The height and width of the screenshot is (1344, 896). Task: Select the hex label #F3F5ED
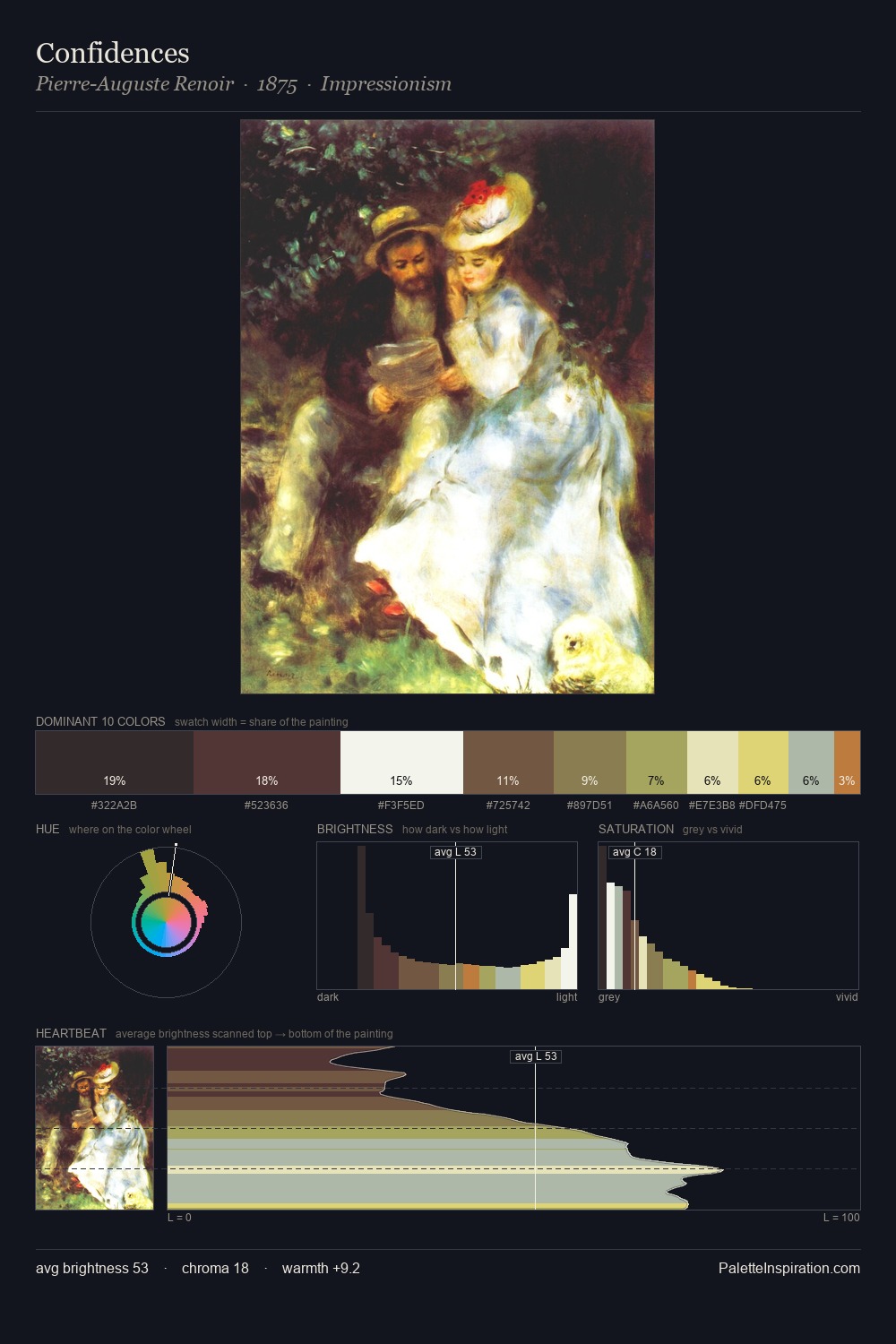pyautogui.click(x=401, y=806)
